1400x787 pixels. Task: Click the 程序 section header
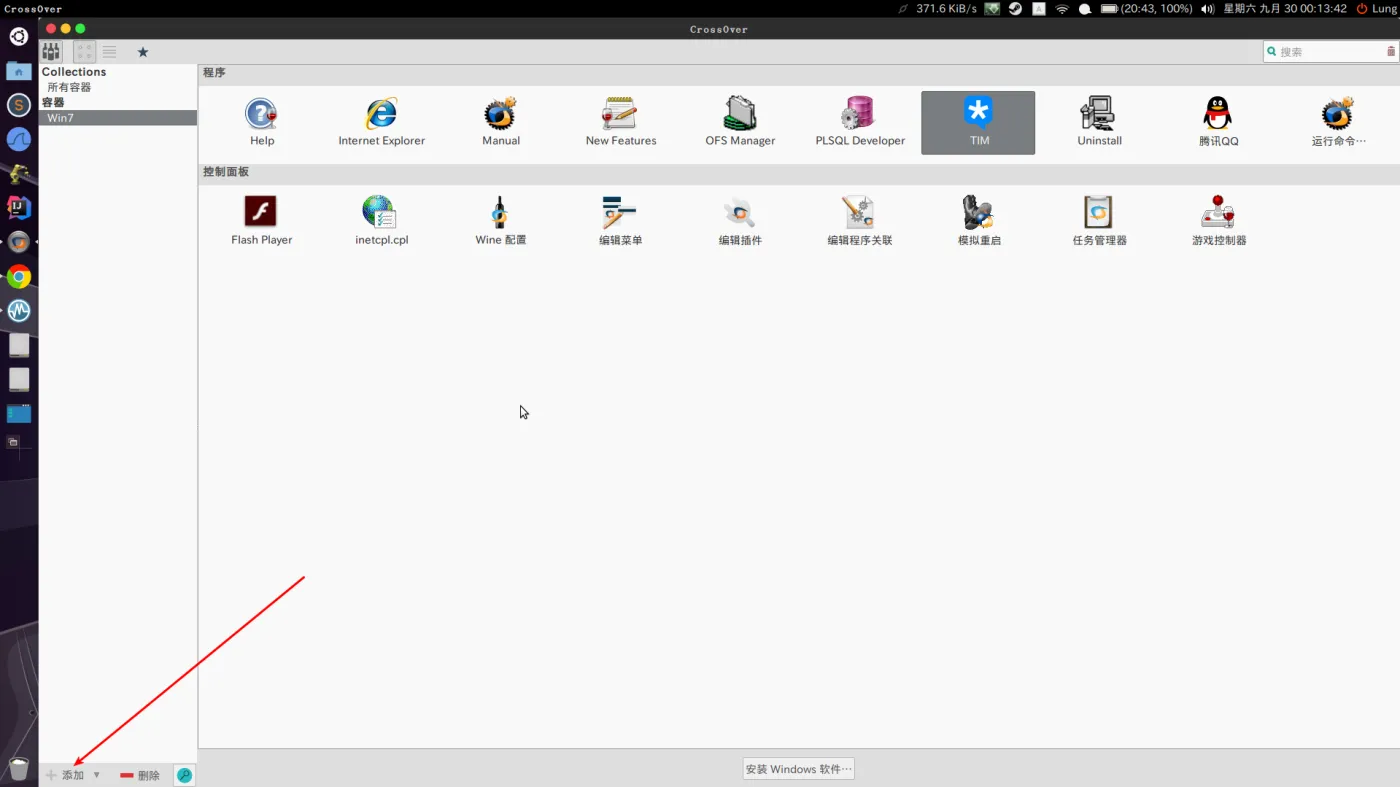tap(214, 73)
